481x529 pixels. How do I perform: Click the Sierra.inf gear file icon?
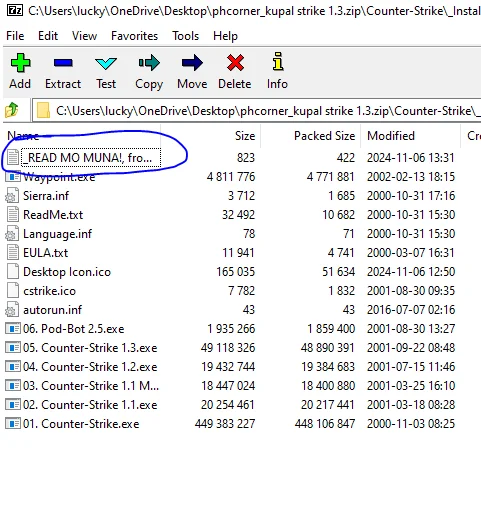pos(12,196)
